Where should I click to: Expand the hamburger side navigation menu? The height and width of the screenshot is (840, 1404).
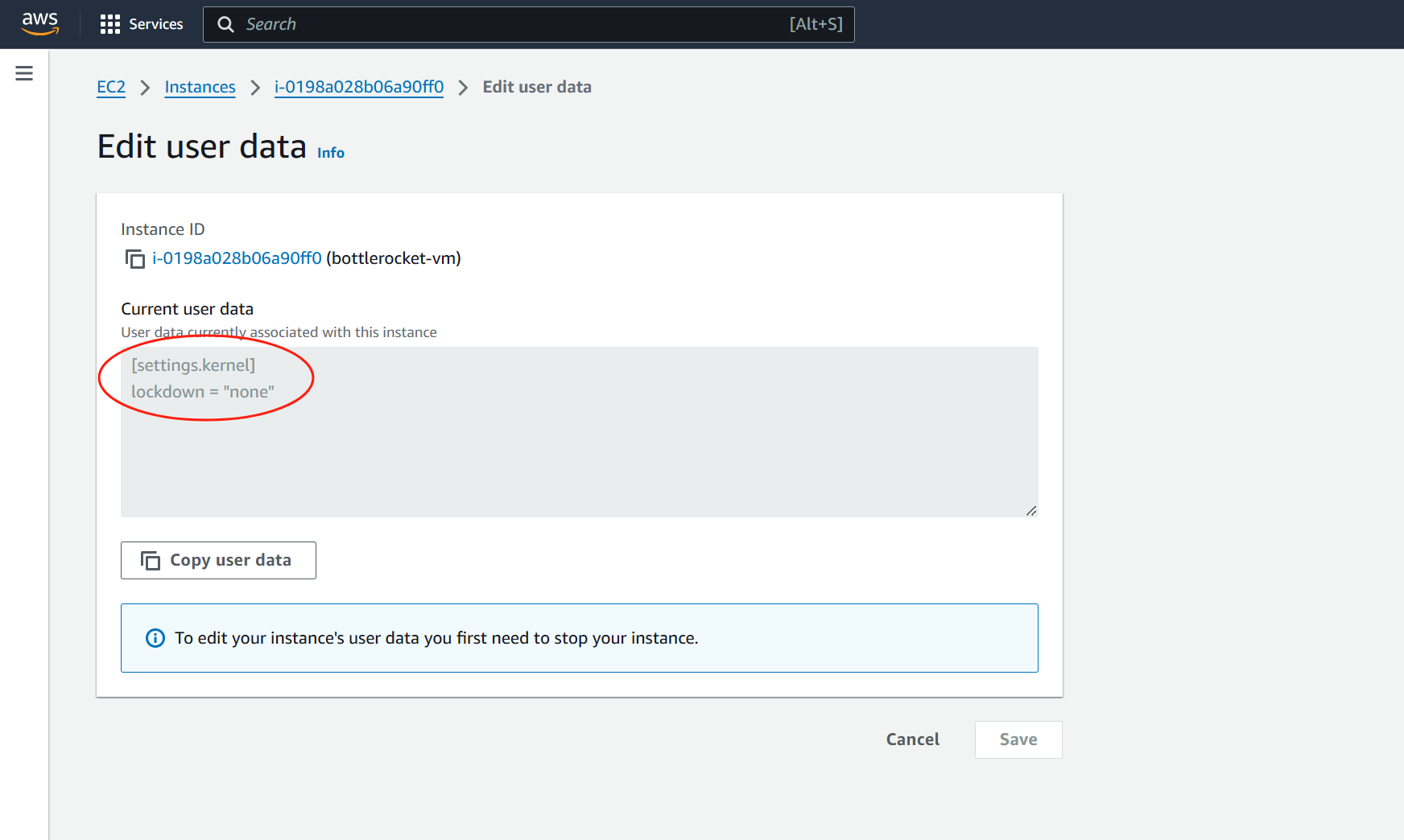(24, 73)
